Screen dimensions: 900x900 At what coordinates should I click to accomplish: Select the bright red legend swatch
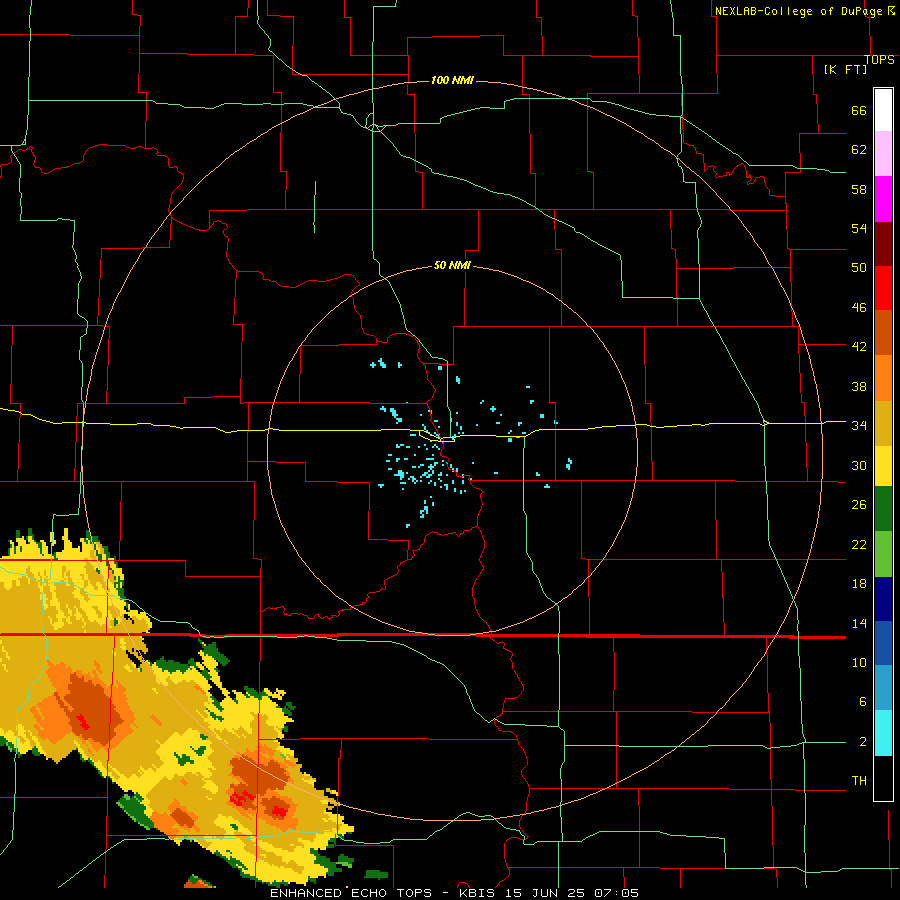[883, 288]
